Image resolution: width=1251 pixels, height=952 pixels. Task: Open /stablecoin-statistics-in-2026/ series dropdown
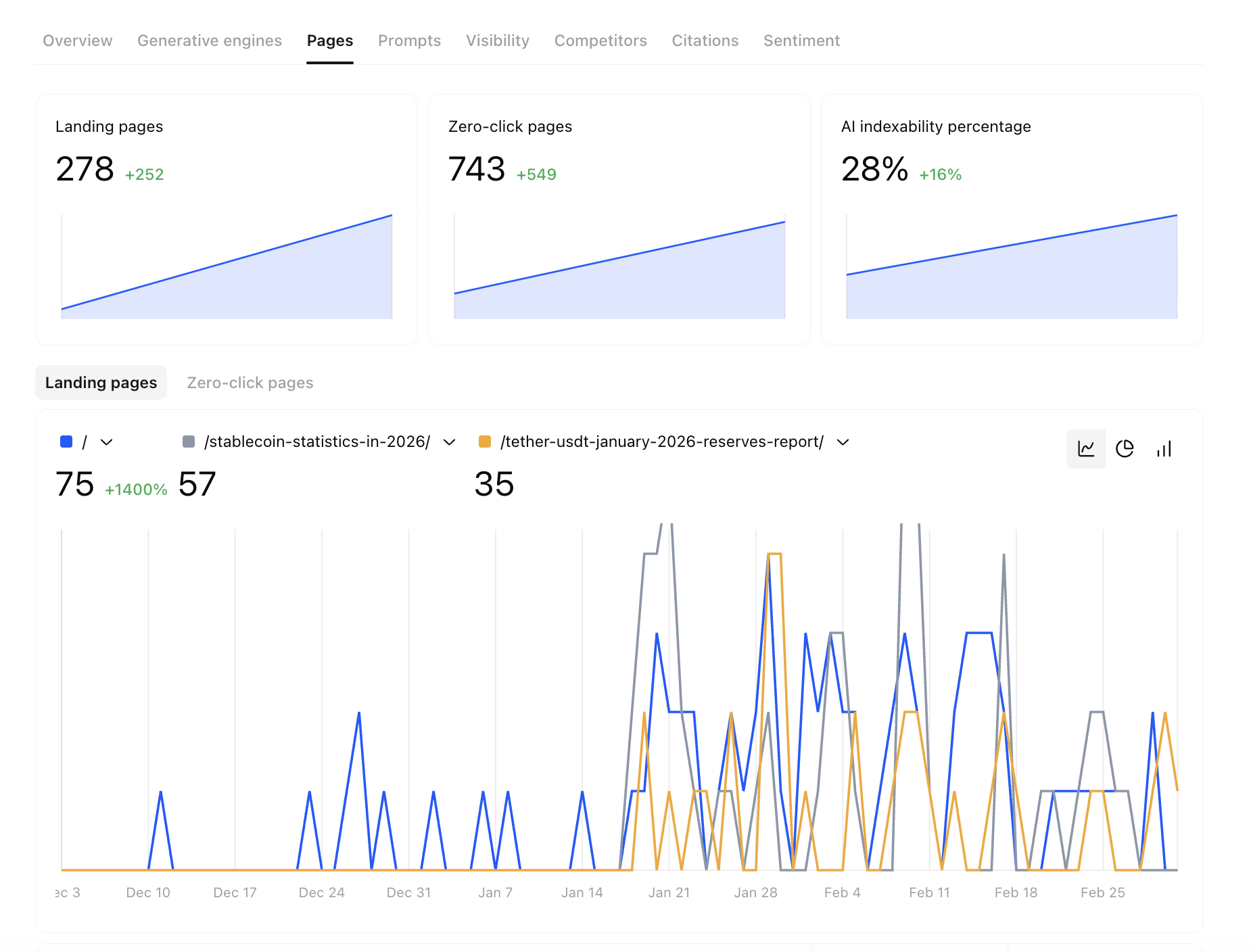pos(449,442)
